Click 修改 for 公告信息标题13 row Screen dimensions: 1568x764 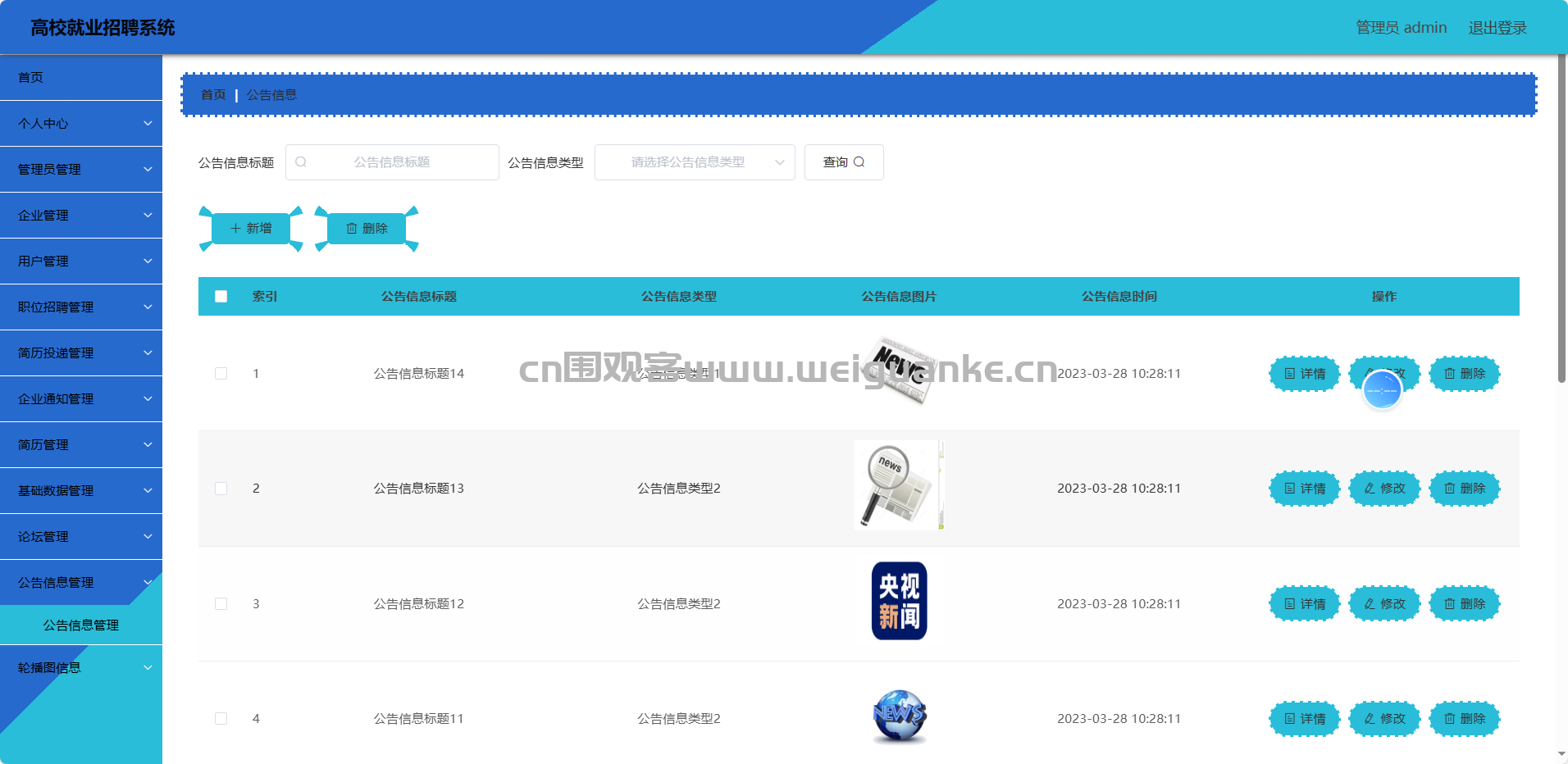point(1384,489)
